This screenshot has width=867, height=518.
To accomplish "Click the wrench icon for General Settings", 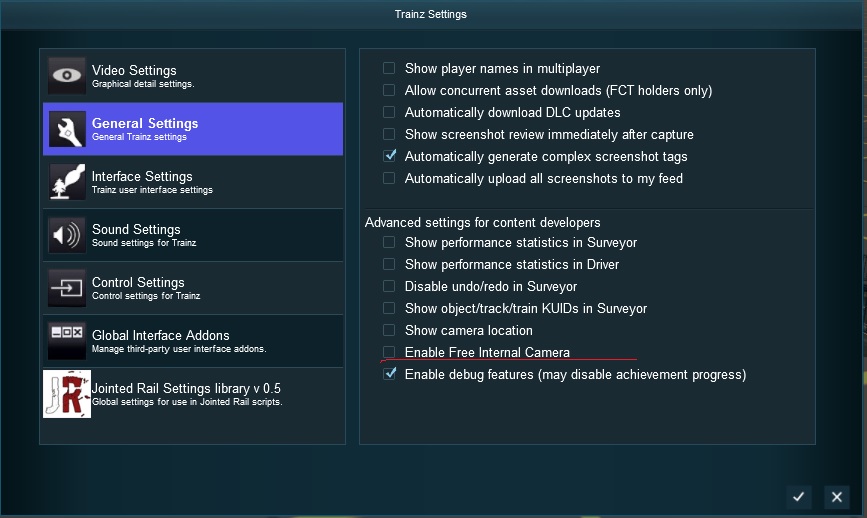I will pyautogui.click(x=67, y=129).
